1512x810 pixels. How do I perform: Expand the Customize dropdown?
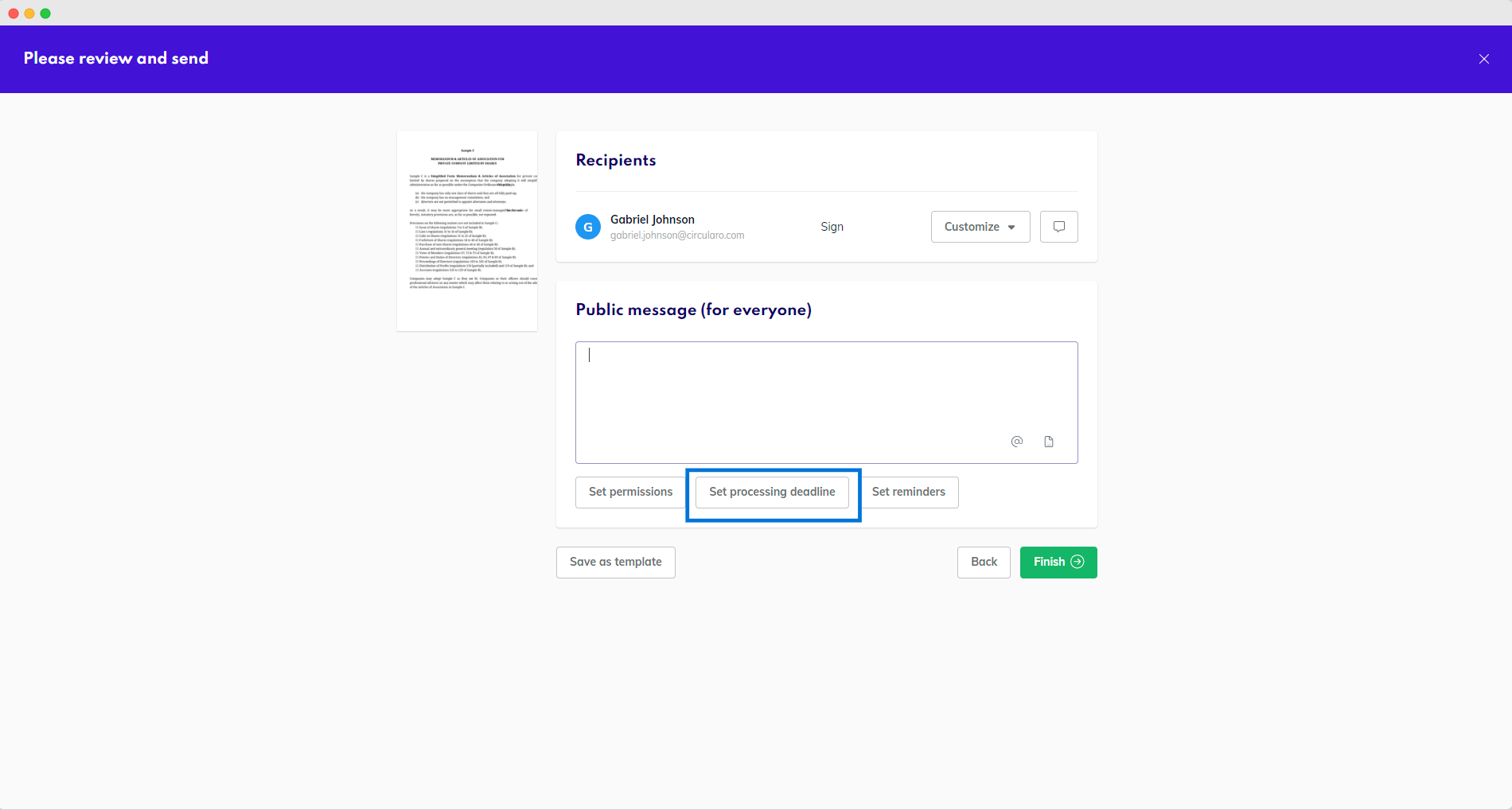980,227
